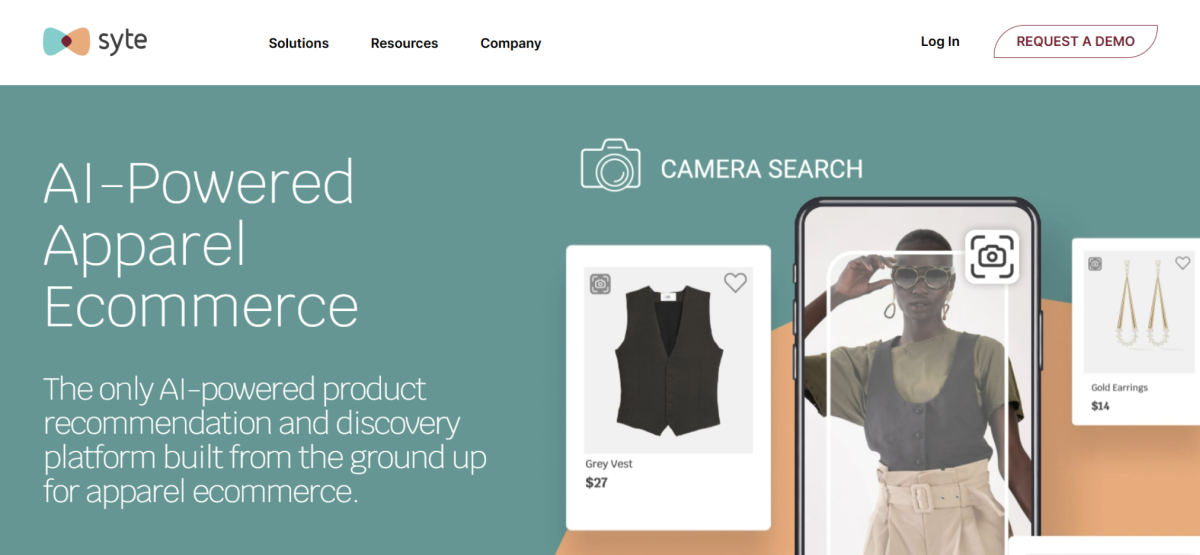Click the Grey Vest product name
This screenshot has height=555, width=1200.
609,464
